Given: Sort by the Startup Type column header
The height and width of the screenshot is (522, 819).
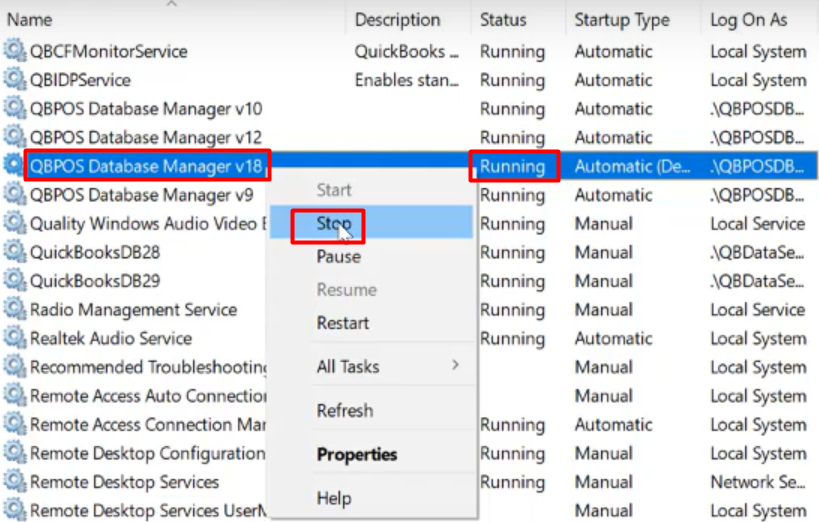Looking at the screenshot, I should [x=622, y=20].
